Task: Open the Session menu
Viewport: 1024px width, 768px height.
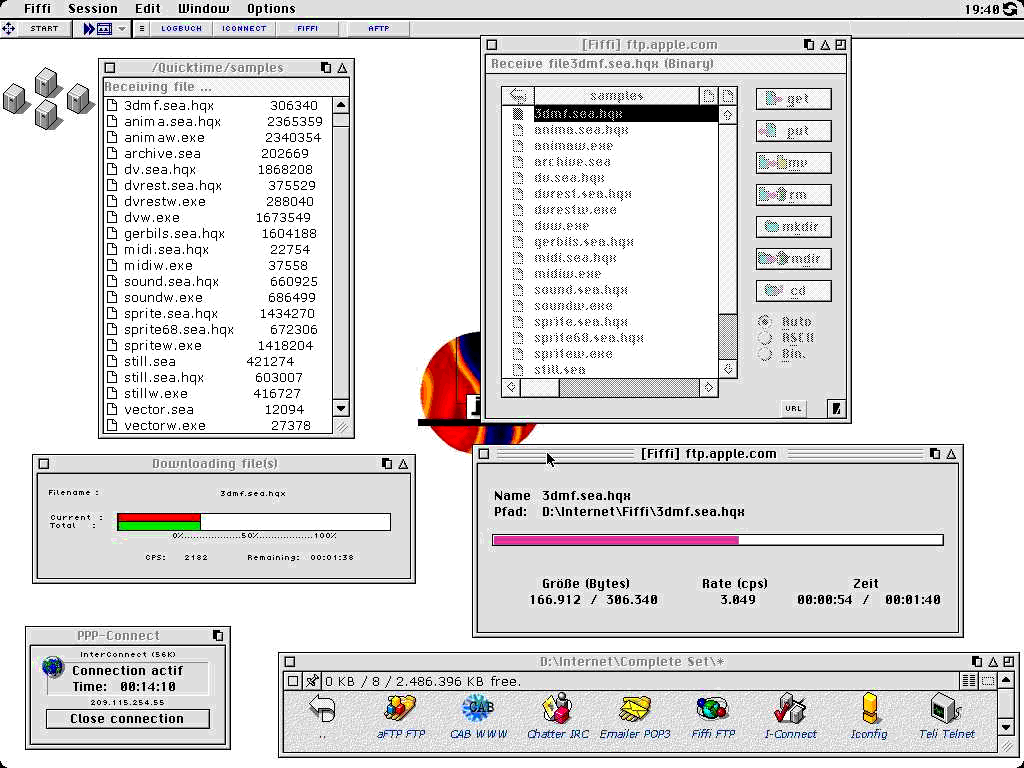Action: (93, 9)
